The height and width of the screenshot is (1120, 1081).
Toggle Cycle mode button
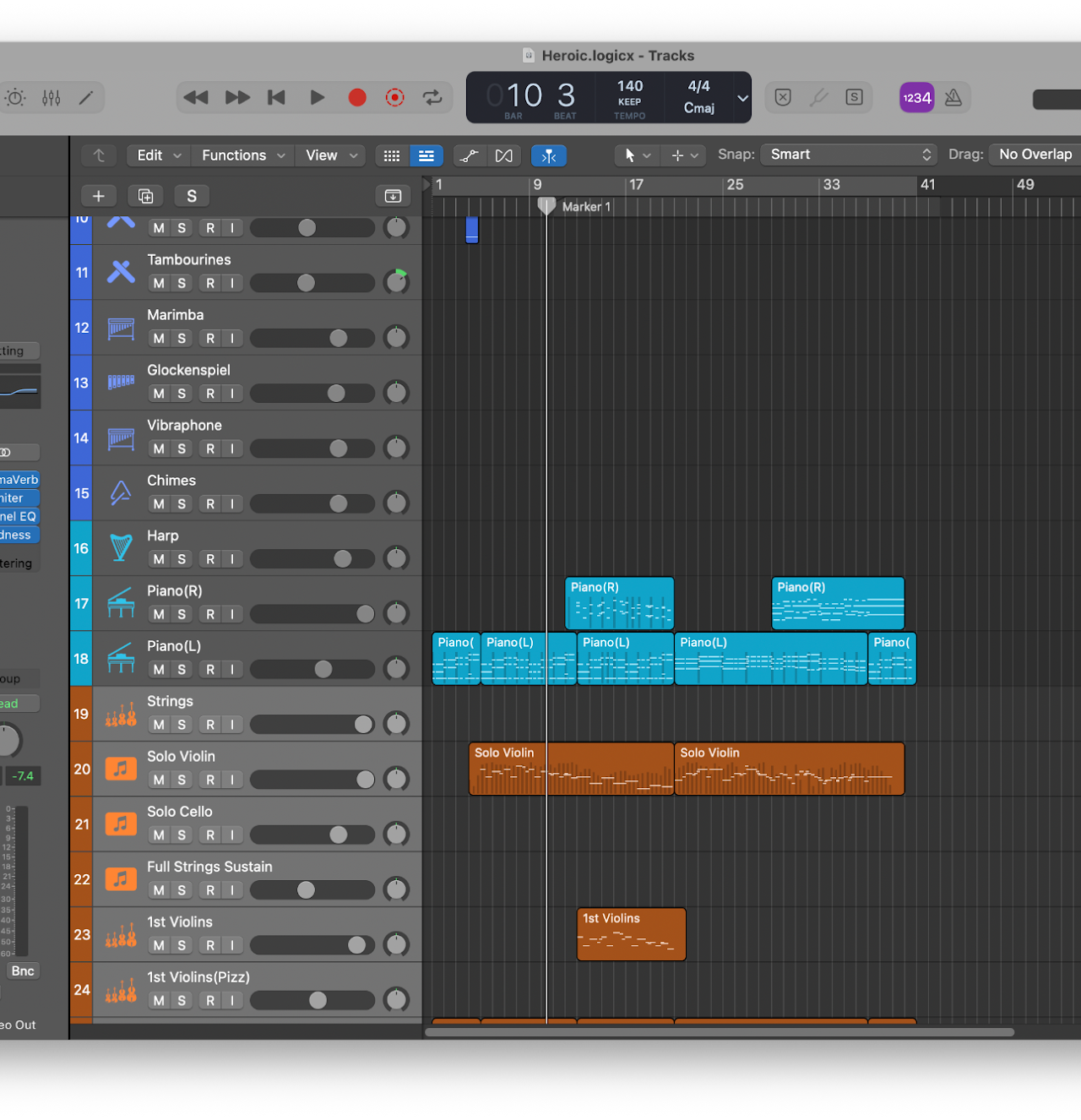(432, 98)
